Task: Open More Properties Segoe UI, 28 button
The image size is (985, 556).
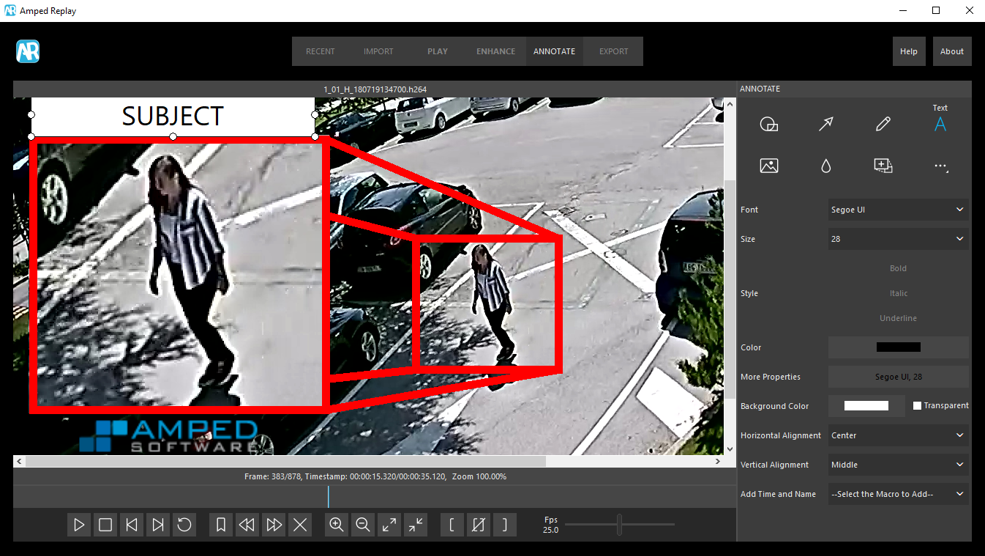Action: coord(898,377)
